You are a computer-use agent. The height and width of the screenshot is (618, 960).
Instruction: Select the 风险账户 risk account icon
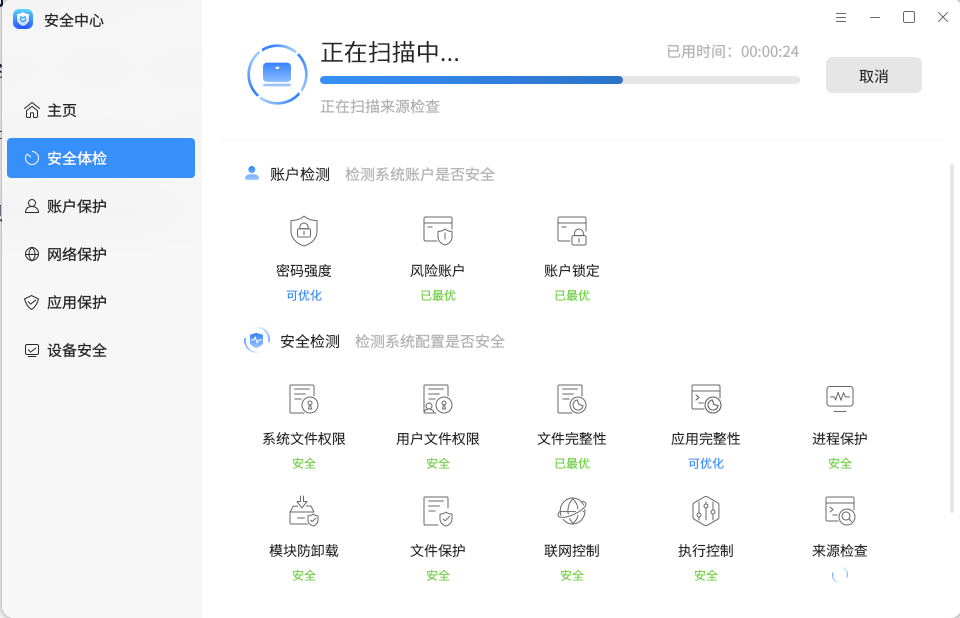(x=437, y=230)
